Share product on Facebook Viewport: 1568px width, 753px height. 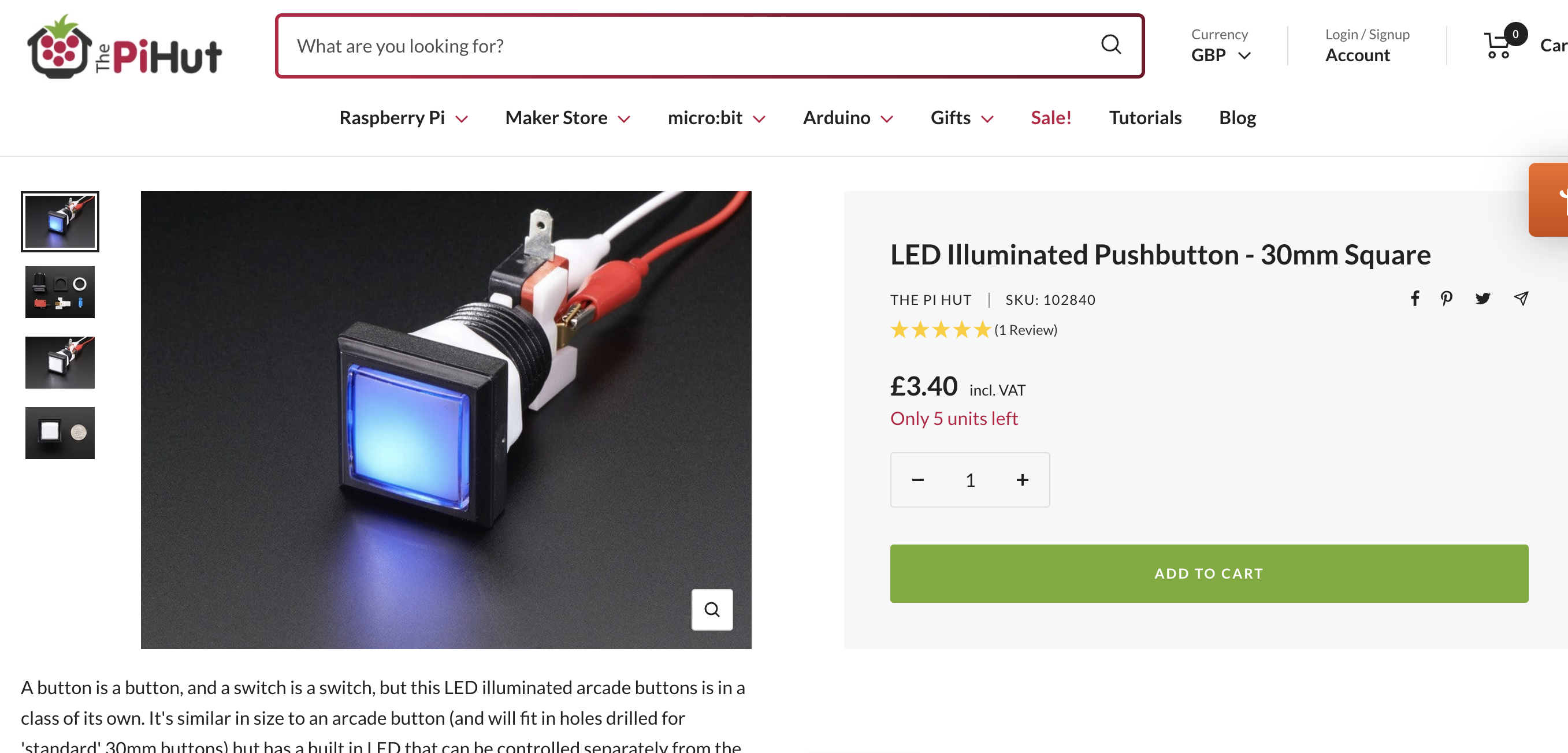click(x=1414, y=299)
